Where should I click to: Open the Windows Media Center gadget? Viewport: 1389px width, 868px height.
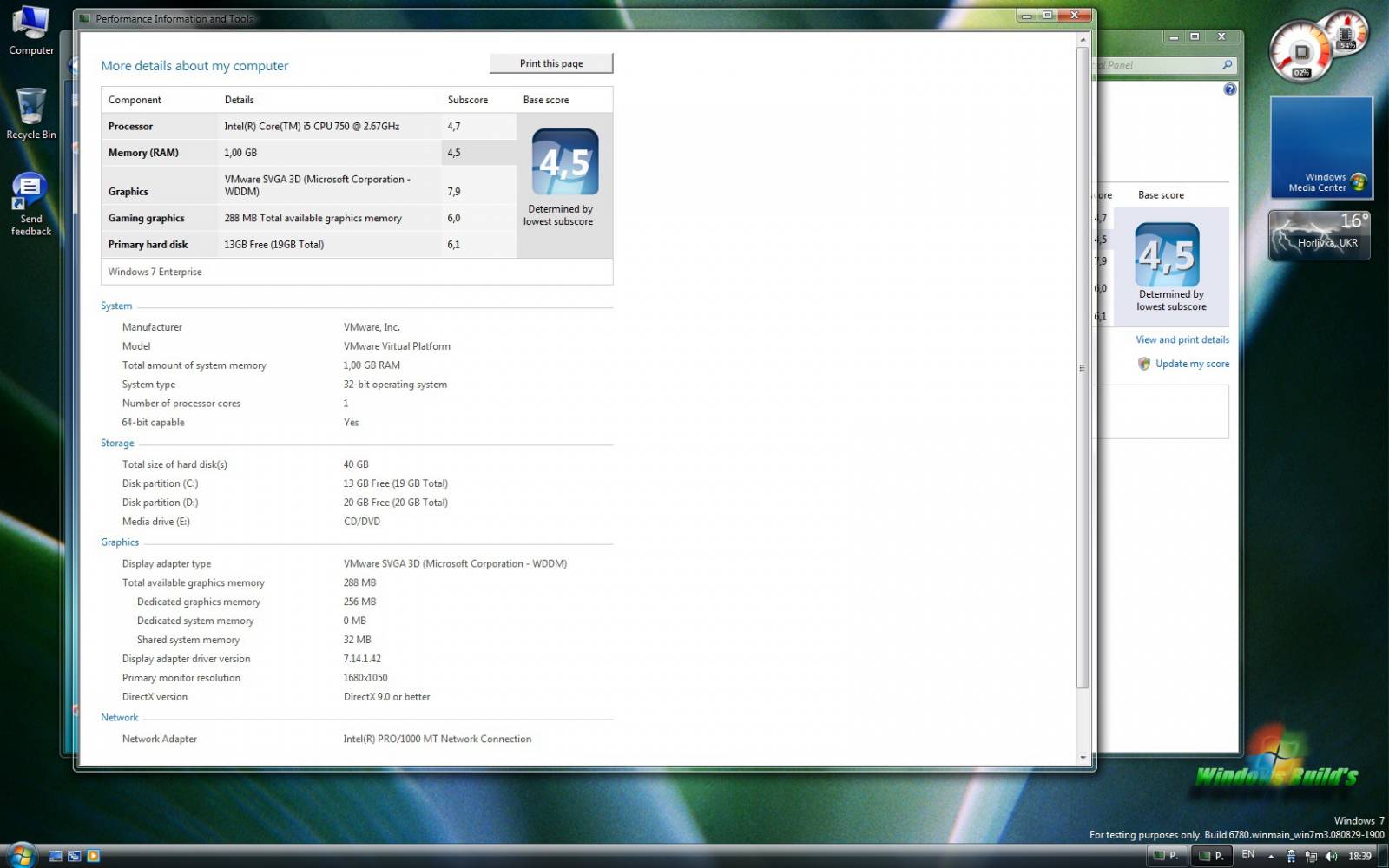1321,148
